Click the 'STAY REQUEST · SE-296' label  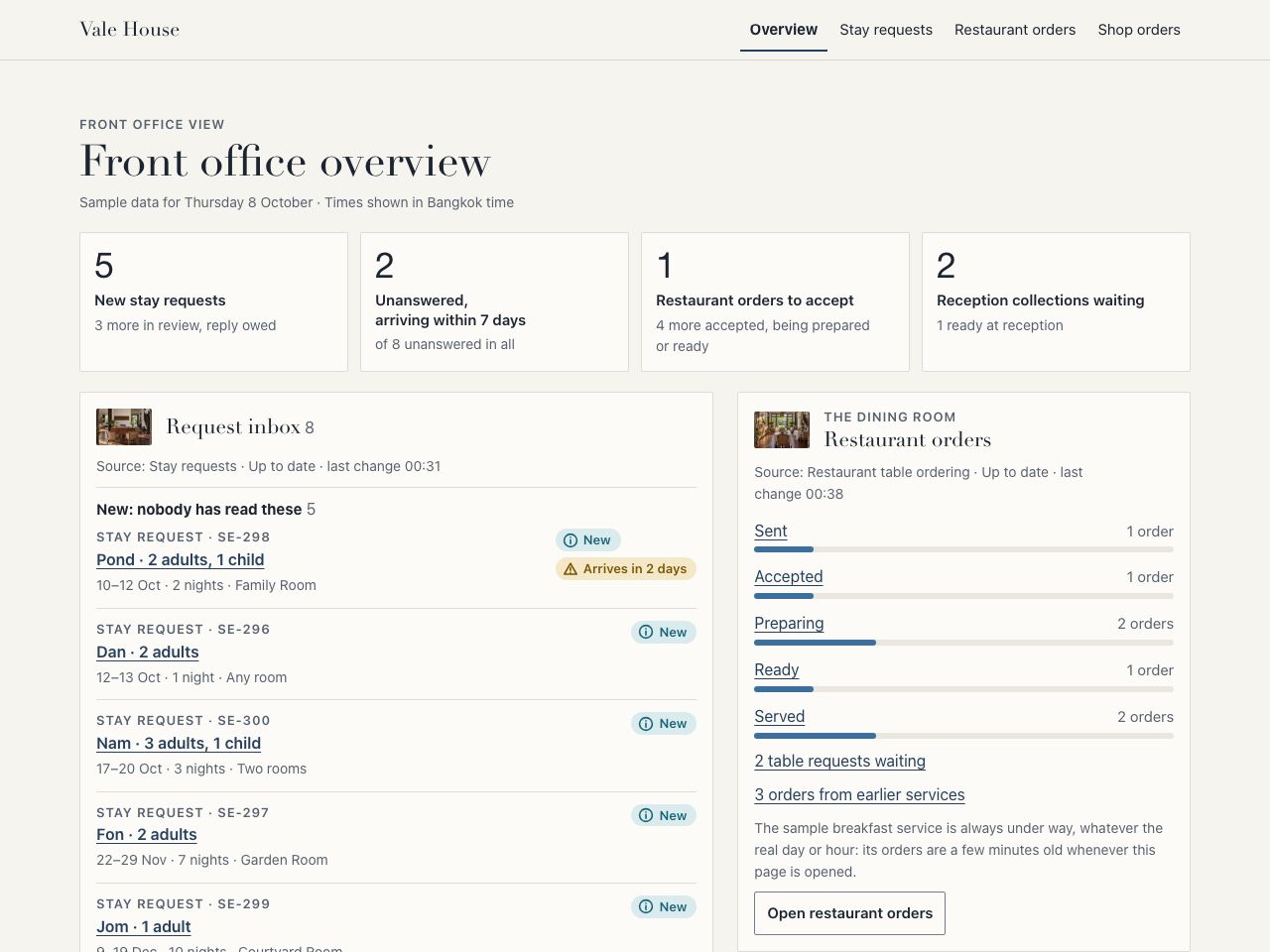click(184, 630)
